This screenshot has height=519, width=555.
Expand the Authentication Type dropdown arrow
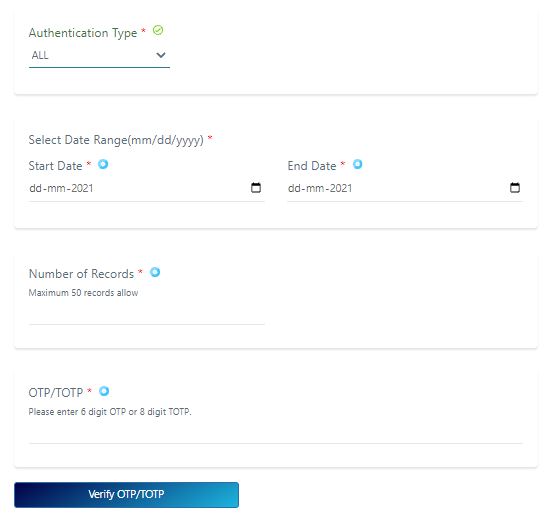coord(161,55)
